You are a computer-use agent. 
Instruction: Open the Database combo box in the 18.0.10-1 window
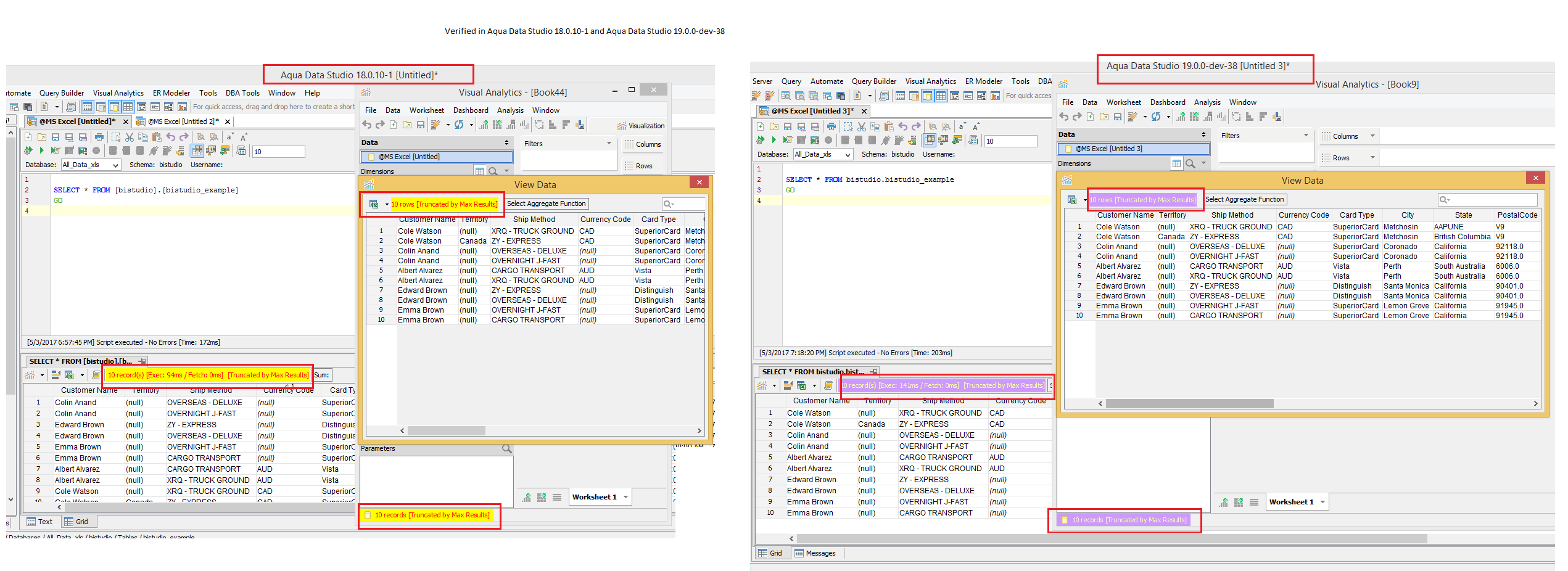pos(91,165)
